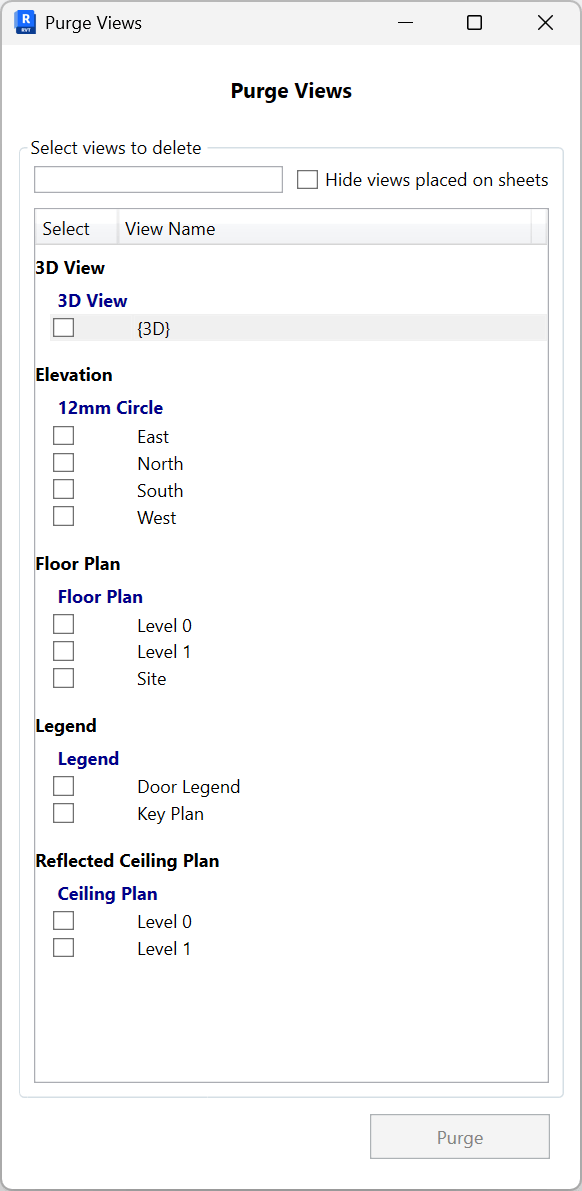The height and width of the screenshot is (1191, 582).
Task: Check the {3D} view checkbox
Action: 63,327
